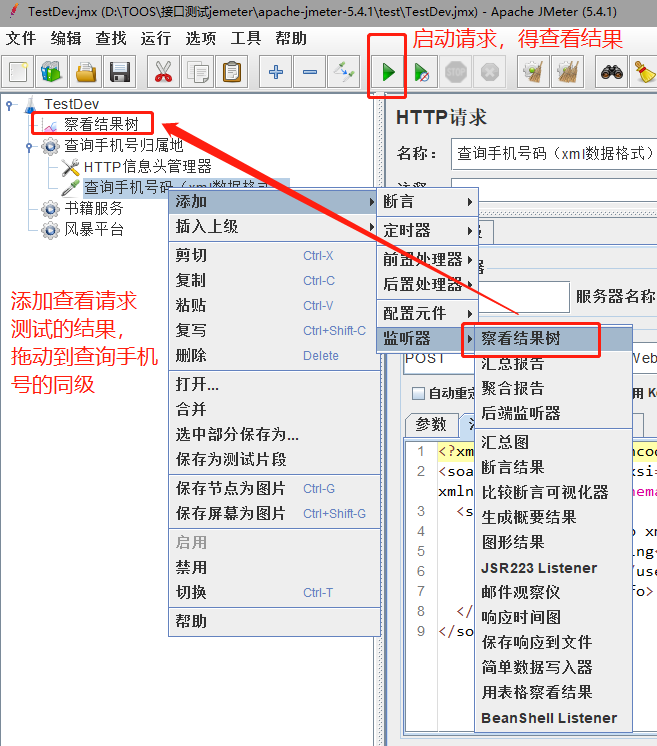Select the TestDev test plan node

pyautogui.click(x=71, y=104)
